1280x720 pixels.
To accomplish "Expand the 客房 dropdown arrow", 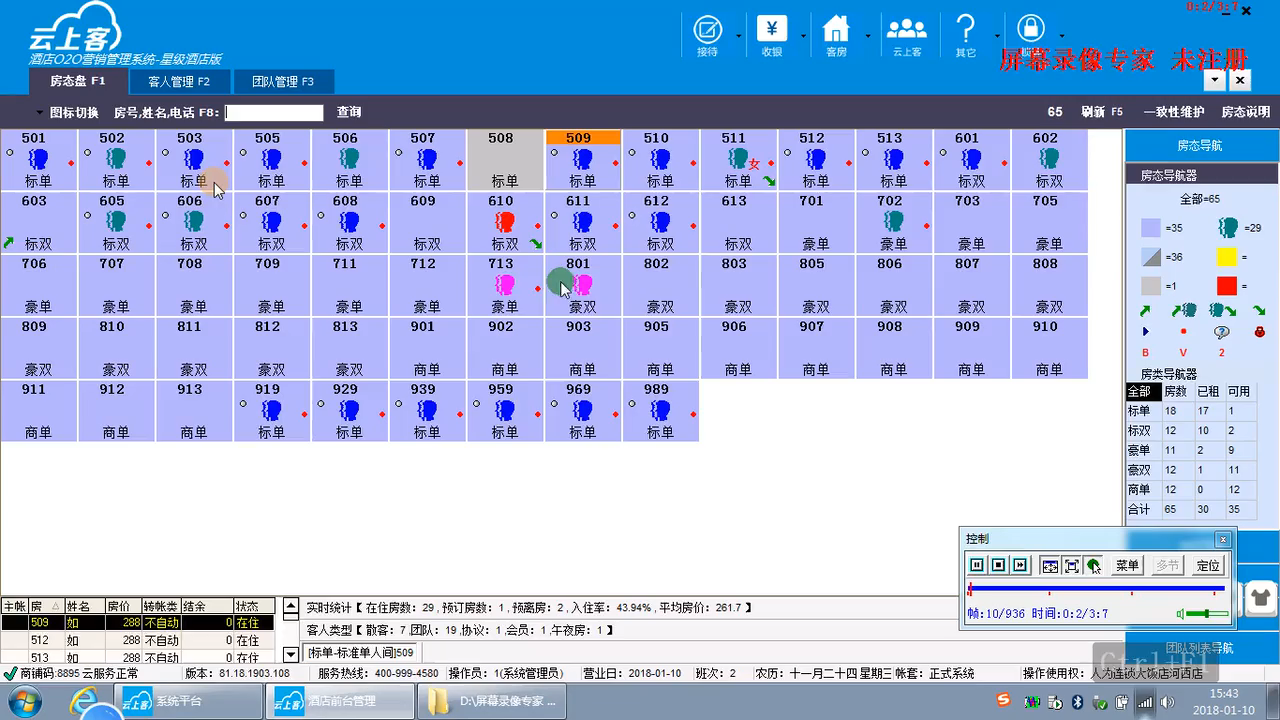I will coord(867,35).
